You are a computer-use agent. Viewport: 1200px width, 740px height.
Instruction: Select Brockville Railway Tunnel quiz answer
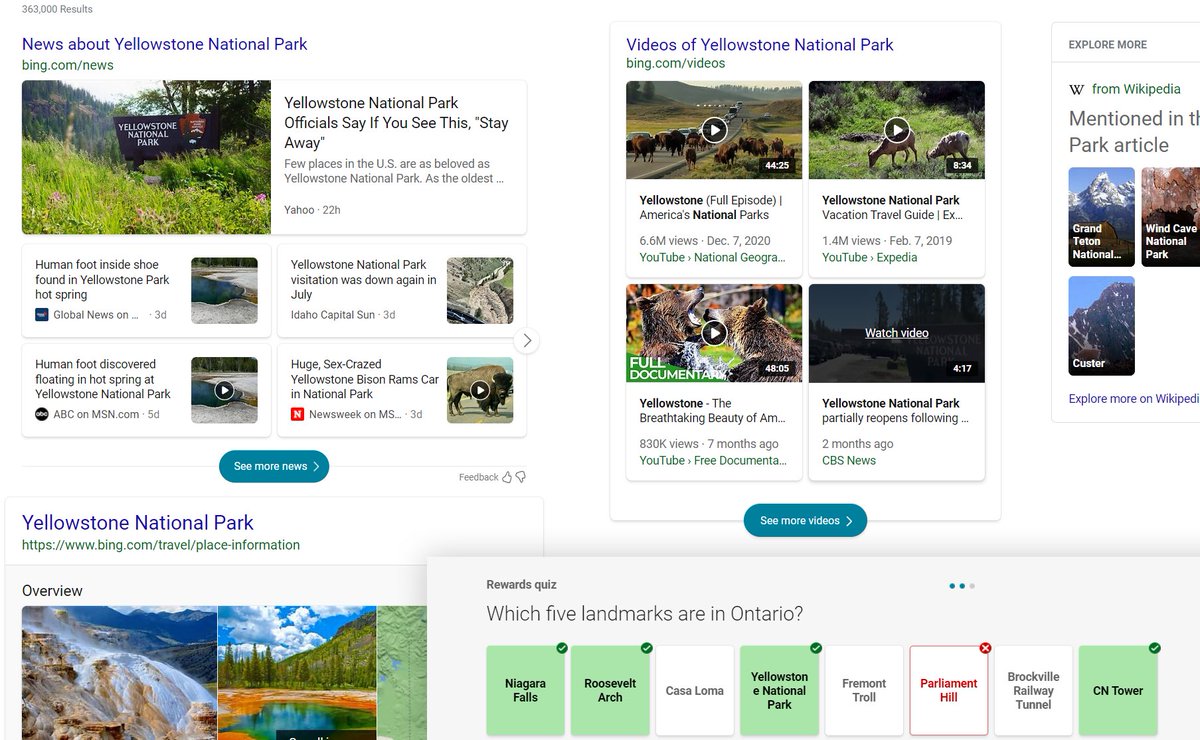click(x=1033, y=690)
